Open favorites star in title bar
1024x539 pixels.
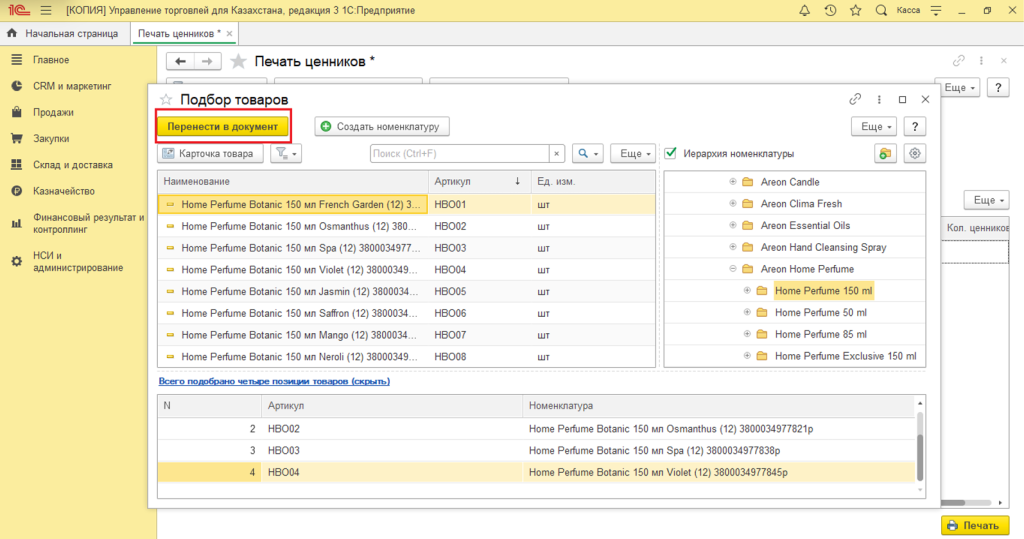pos(856,10)
